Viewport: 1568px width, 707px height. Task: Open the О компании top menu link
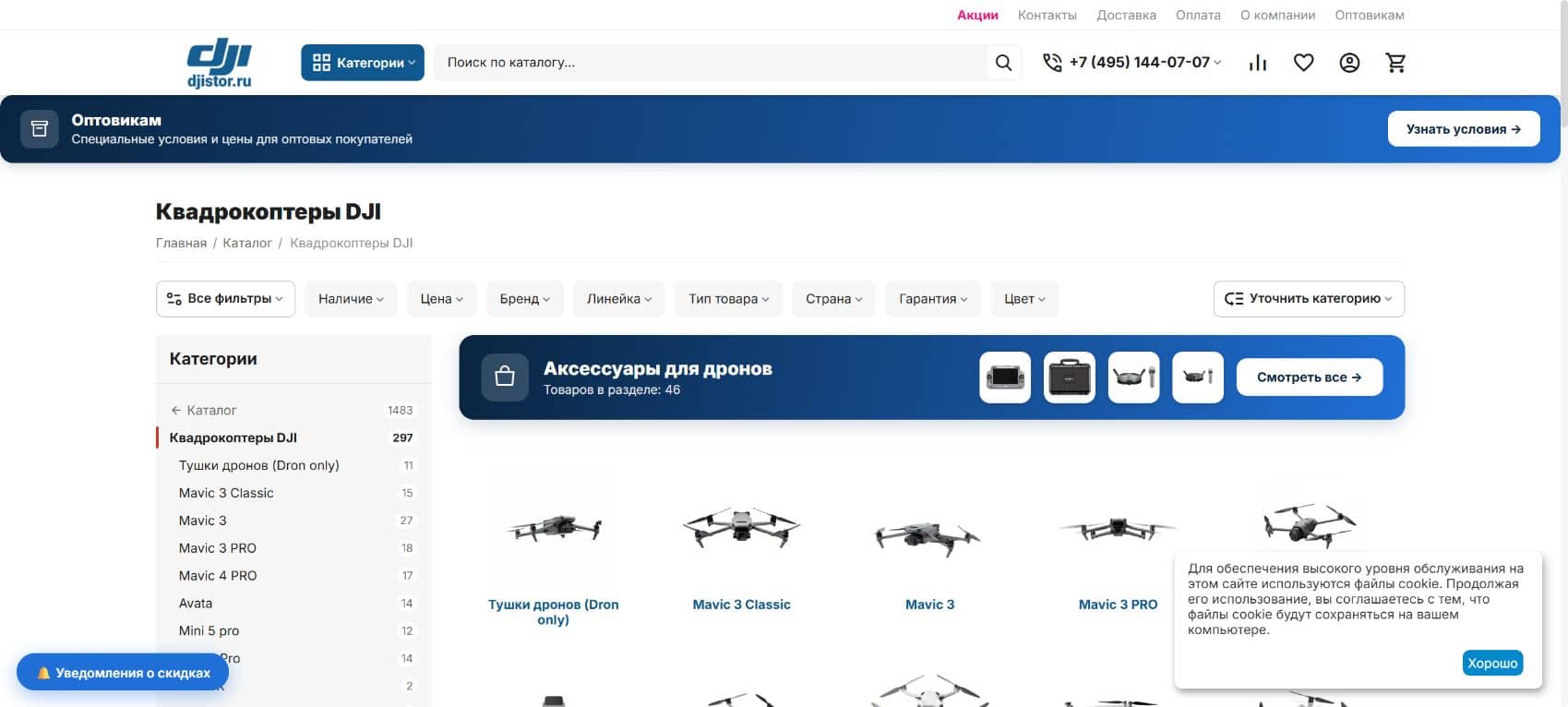click(x=1277, y=15)
